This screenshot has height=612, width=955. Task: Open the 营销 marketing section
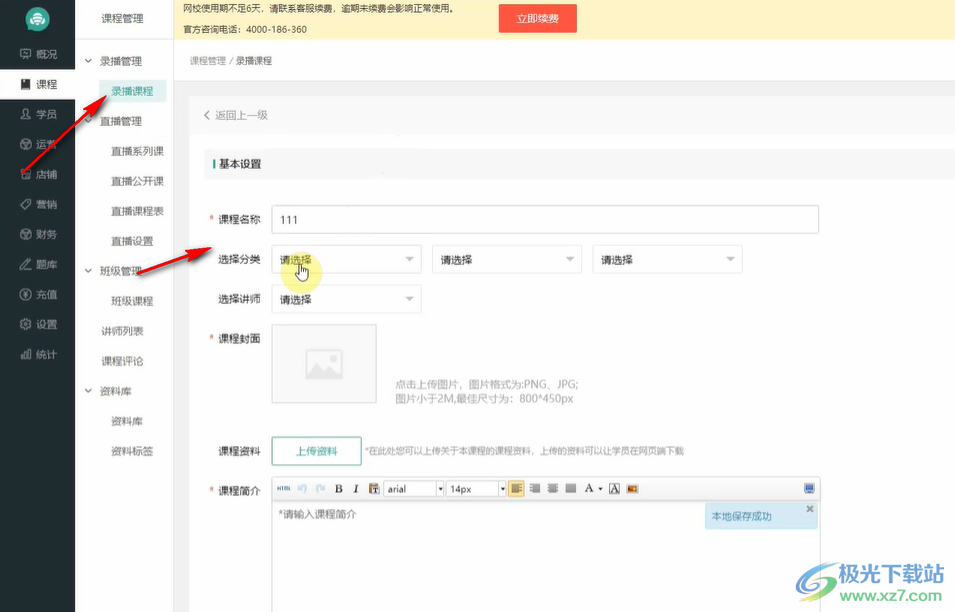38,204
